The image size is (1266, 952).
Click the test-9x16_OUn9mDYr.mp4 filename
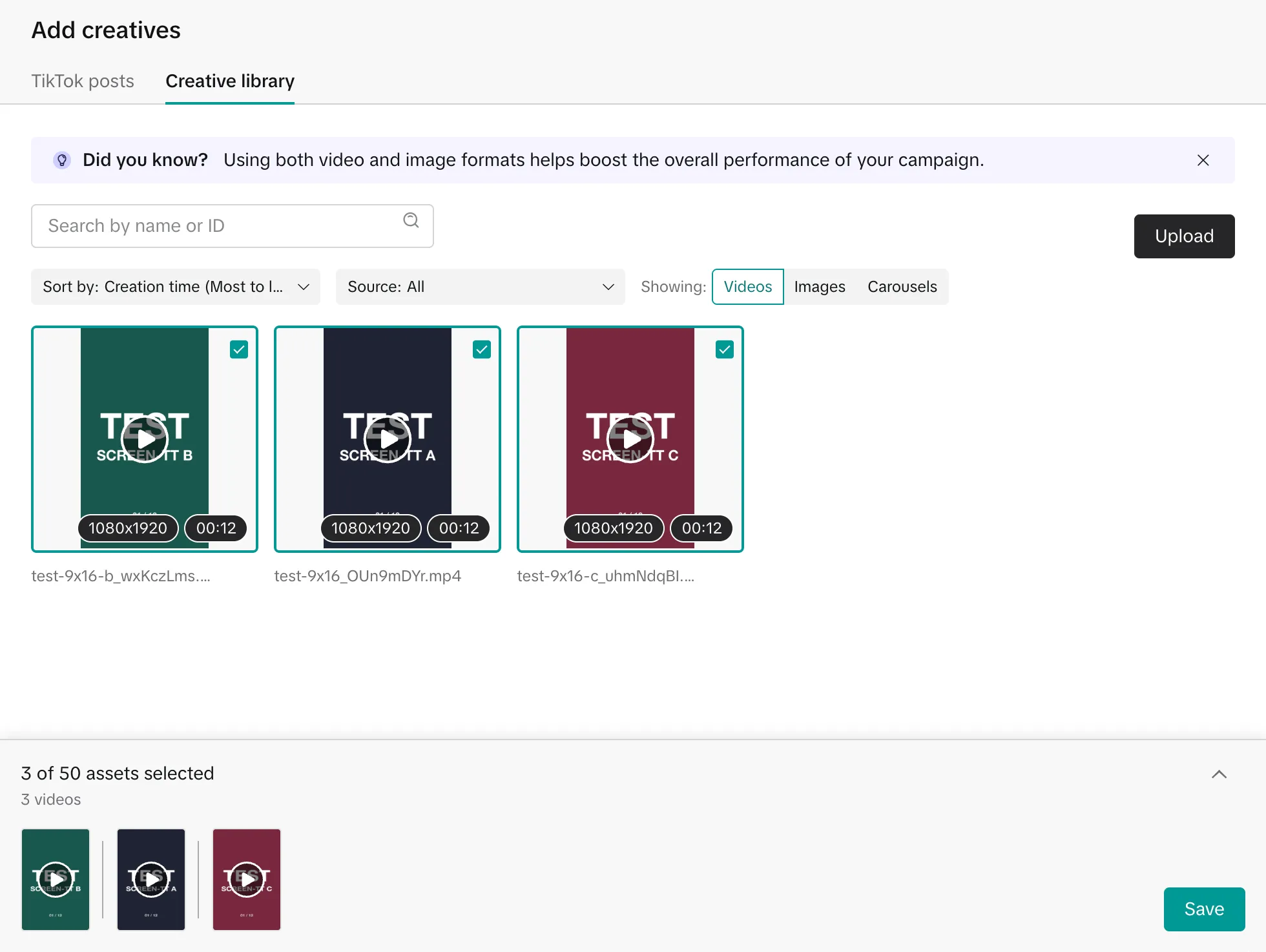[x=368, y=575]
